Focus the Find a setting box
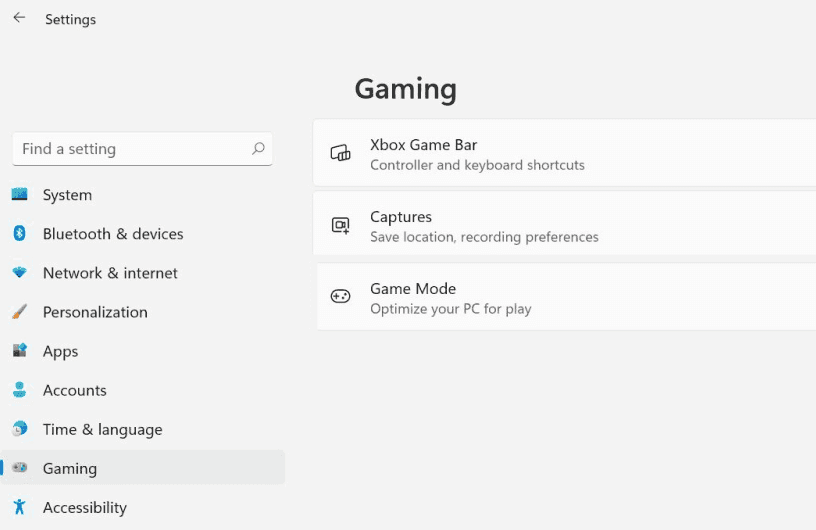Image resolution: width=816 pixels, height=530 pixels. pos(142,149)
